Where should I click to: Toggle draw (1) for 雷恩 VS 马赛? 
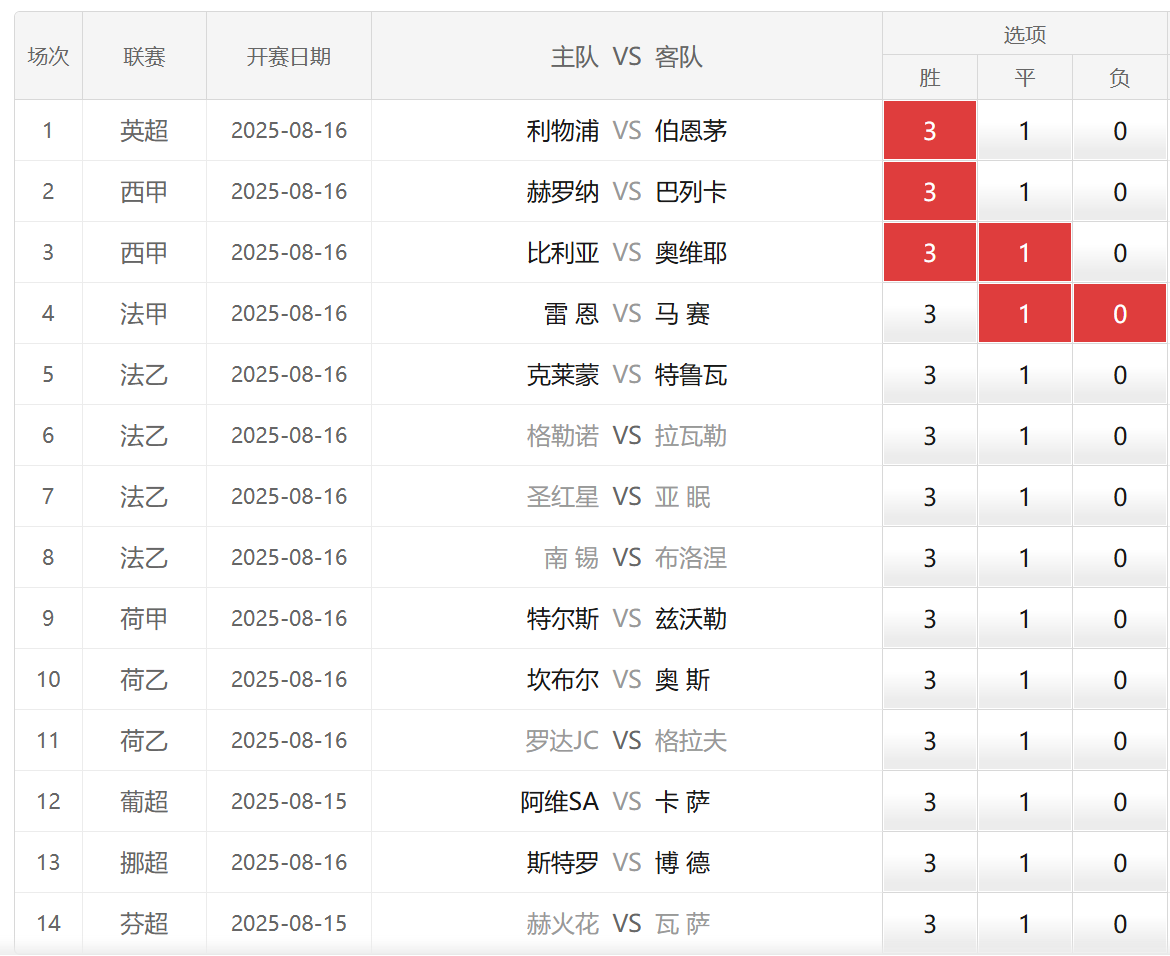1024,313
